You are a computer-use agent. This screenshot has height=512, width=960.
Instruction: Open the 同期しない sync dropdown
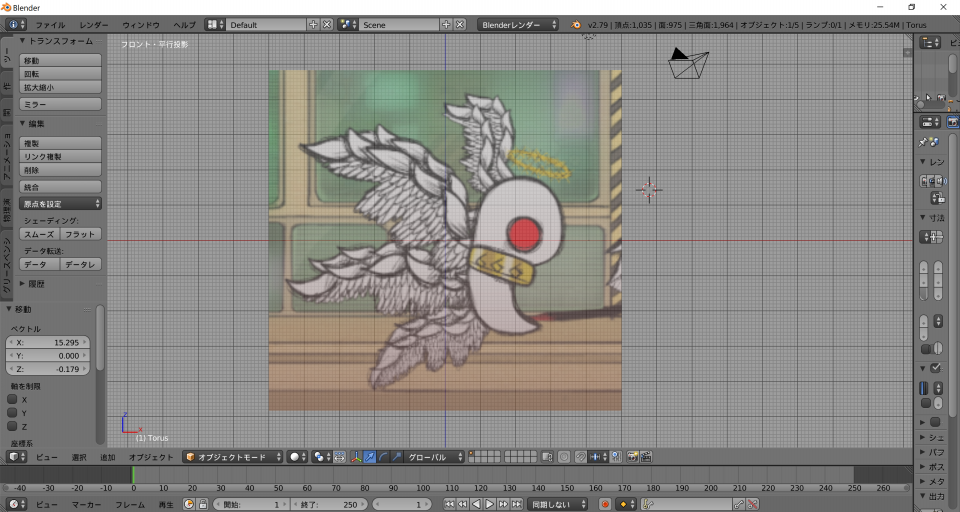point(557,504)
